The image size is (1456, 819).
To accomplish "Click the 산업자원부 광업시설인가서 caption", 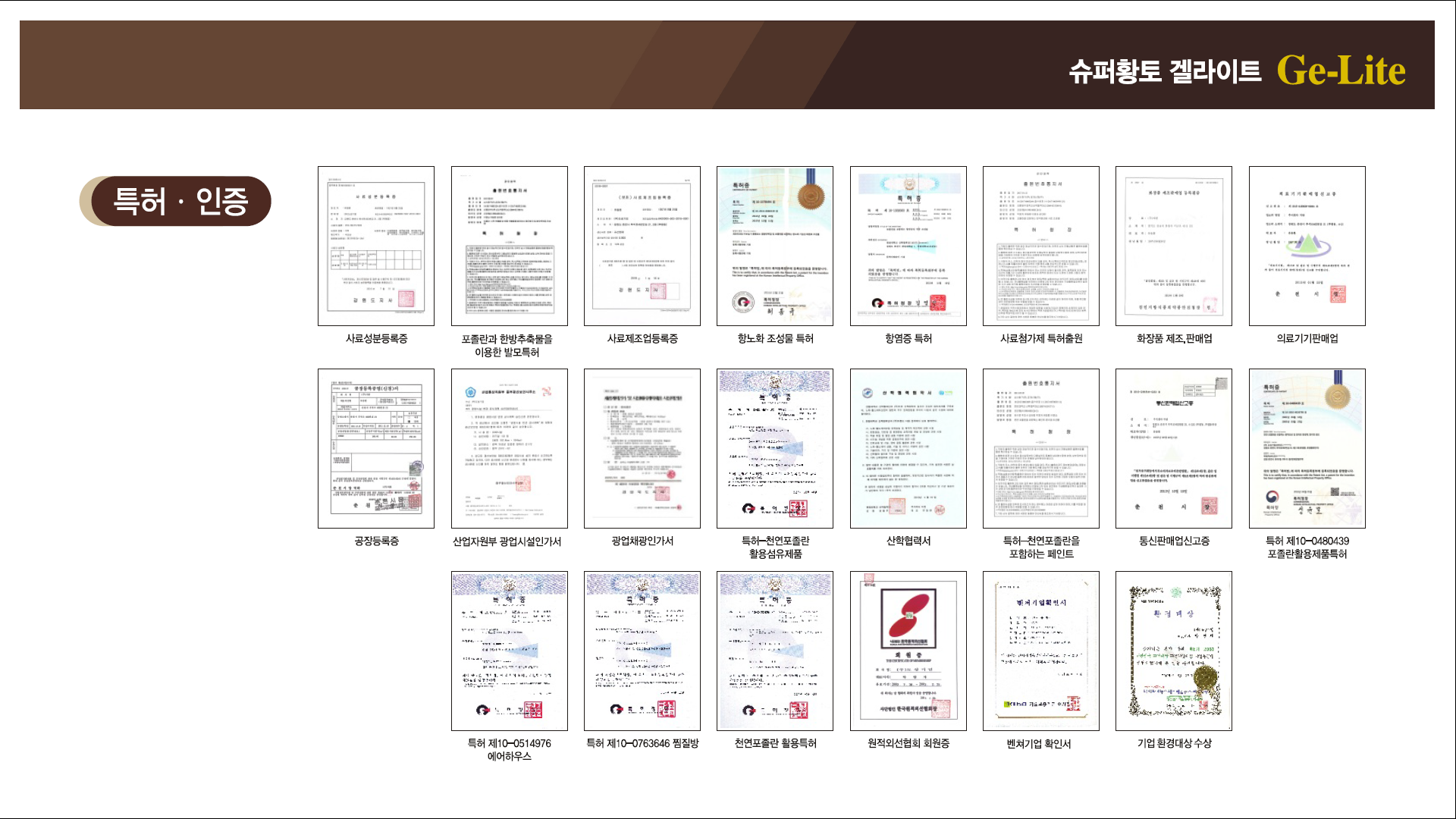I will tap(507, 541).
